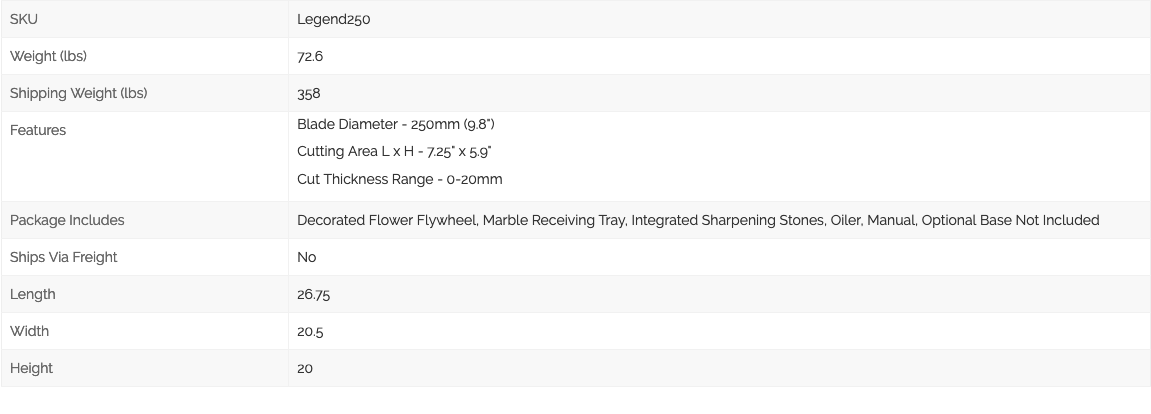Select the 20 height value
Image resolution: width=1151 pixels, height=414 pixels.
(x=305, y=368)
